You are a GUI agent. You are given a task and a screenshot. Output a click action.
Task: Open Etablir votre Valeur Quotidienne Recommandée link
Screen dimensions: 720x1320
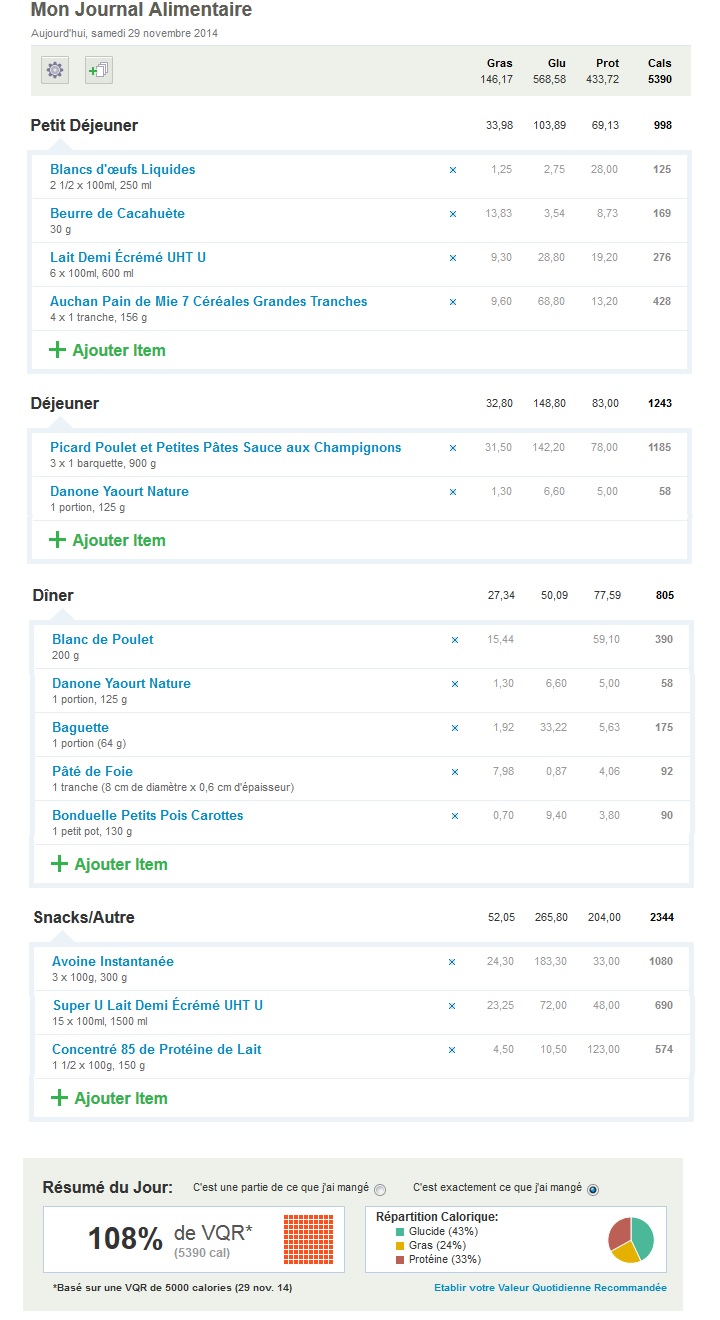pyautogui.click(x=550, y=1287)
